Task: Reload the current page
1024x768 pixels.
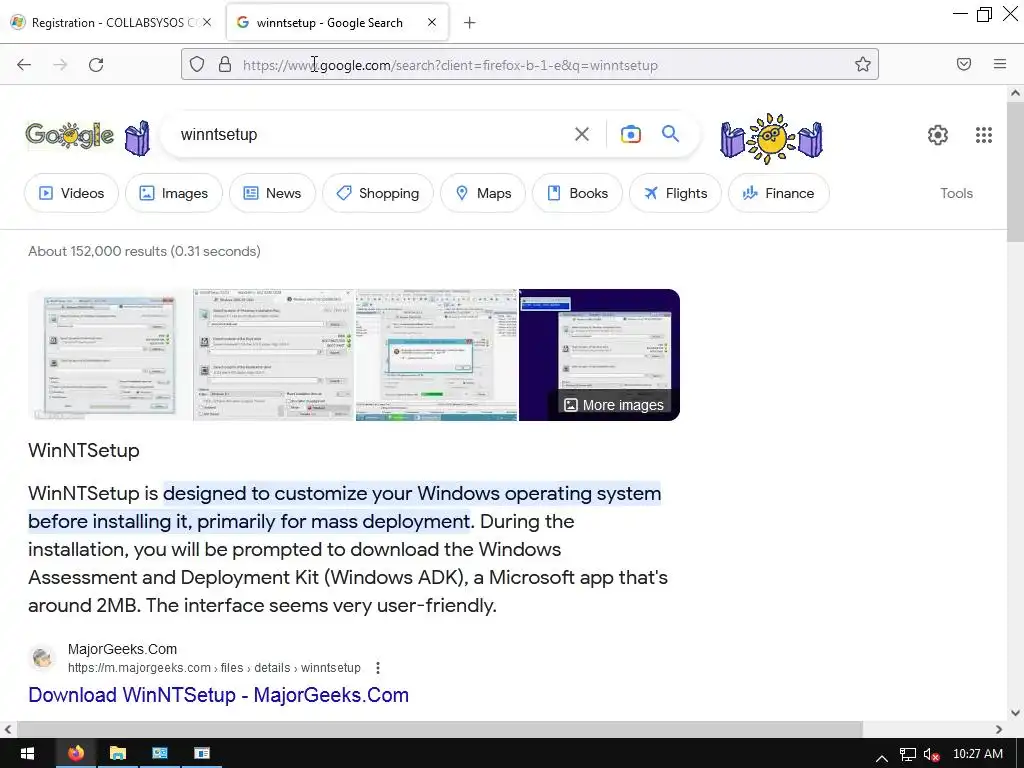Action: (96, 65)
